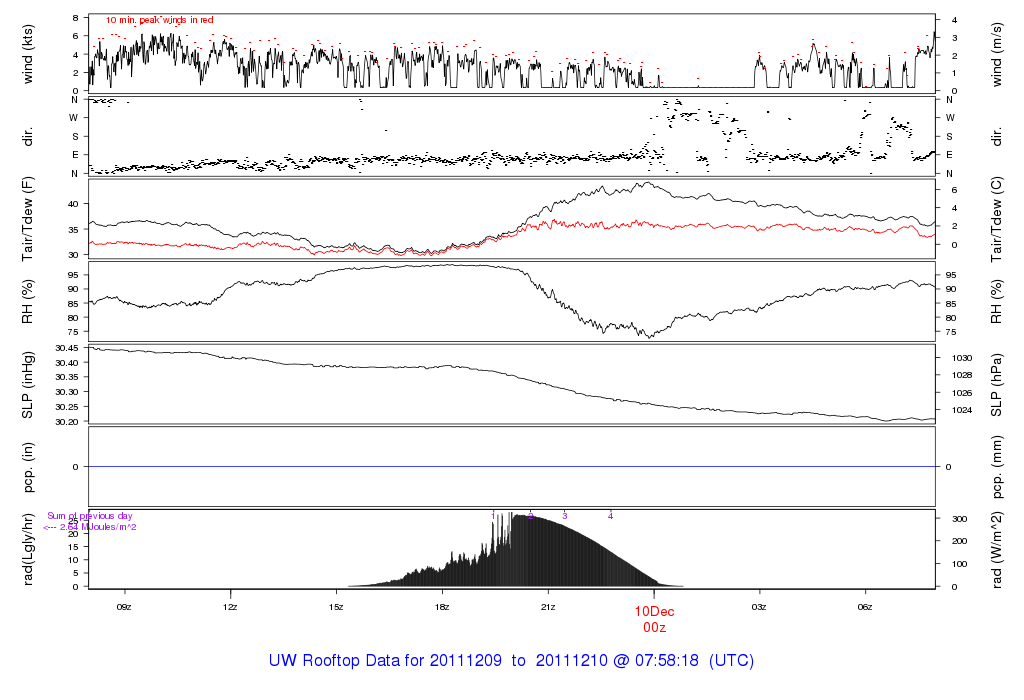The height and width of the screenshot is (700, 1024).
Task: Click the 09z time tick label
Action: click(124, 606)
